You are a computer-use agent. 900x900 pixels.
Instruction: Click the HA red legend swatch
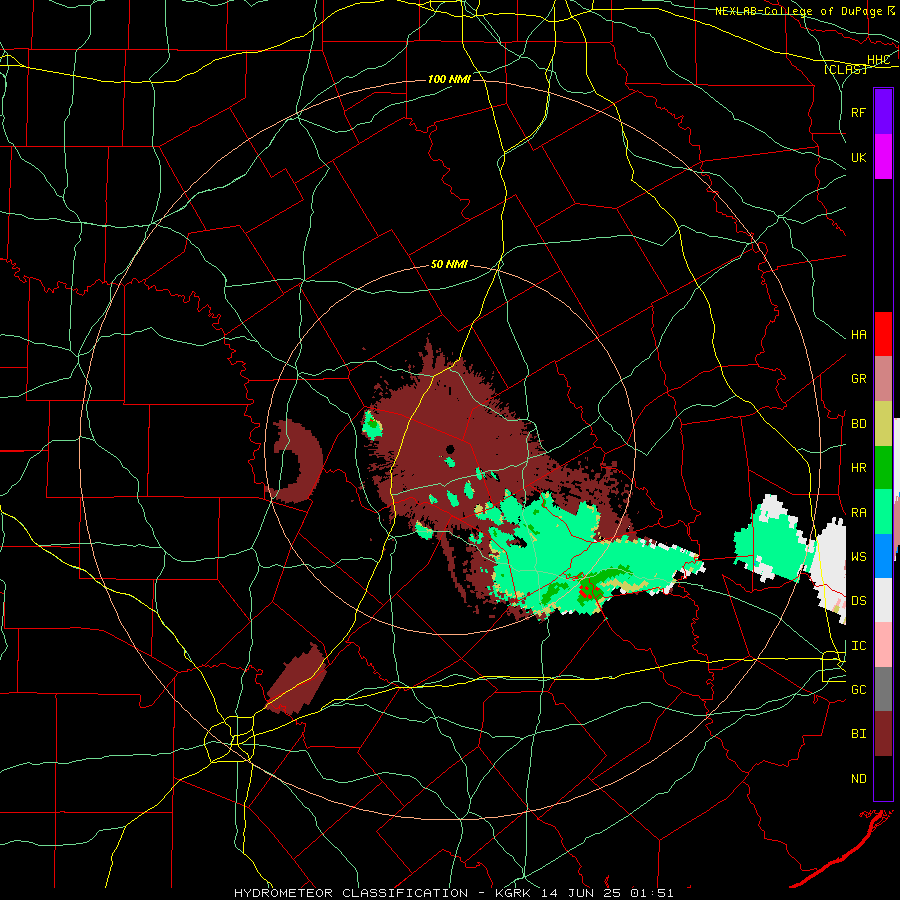883,334
